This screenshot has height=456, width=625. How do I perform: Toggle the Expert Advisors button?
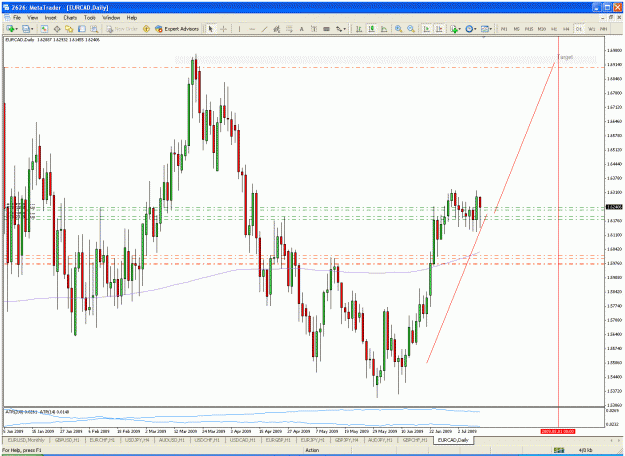177,29
